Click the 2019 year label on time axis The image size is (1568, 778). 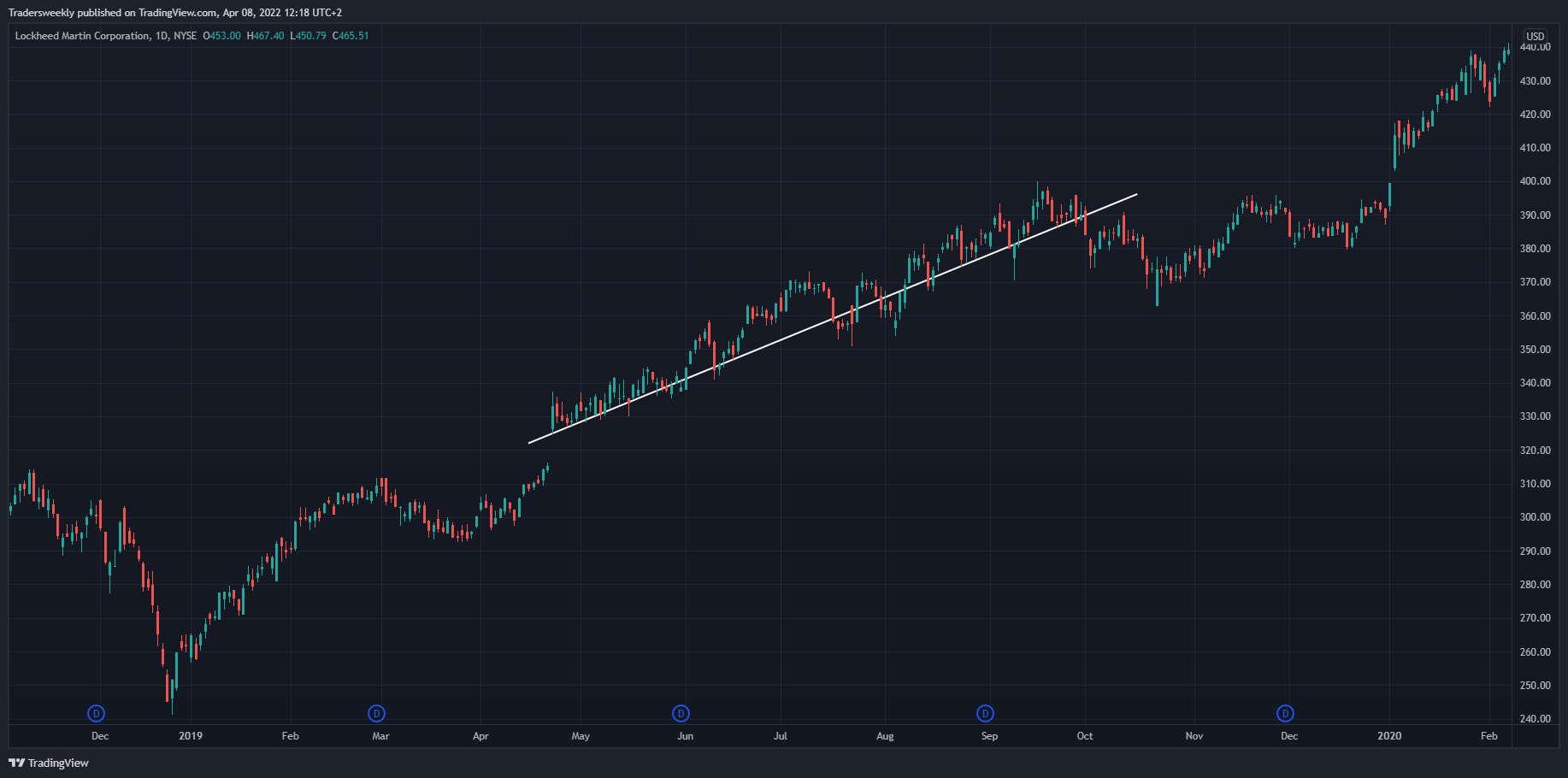tap(191, 736)
